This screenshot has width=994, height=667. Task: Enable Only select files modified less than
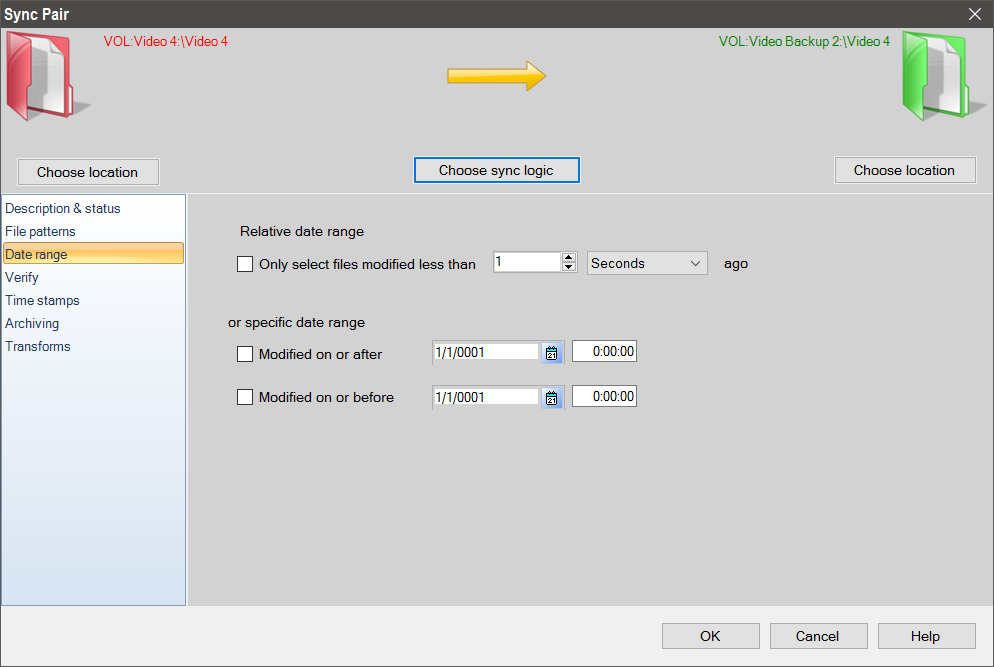point(245,265)
